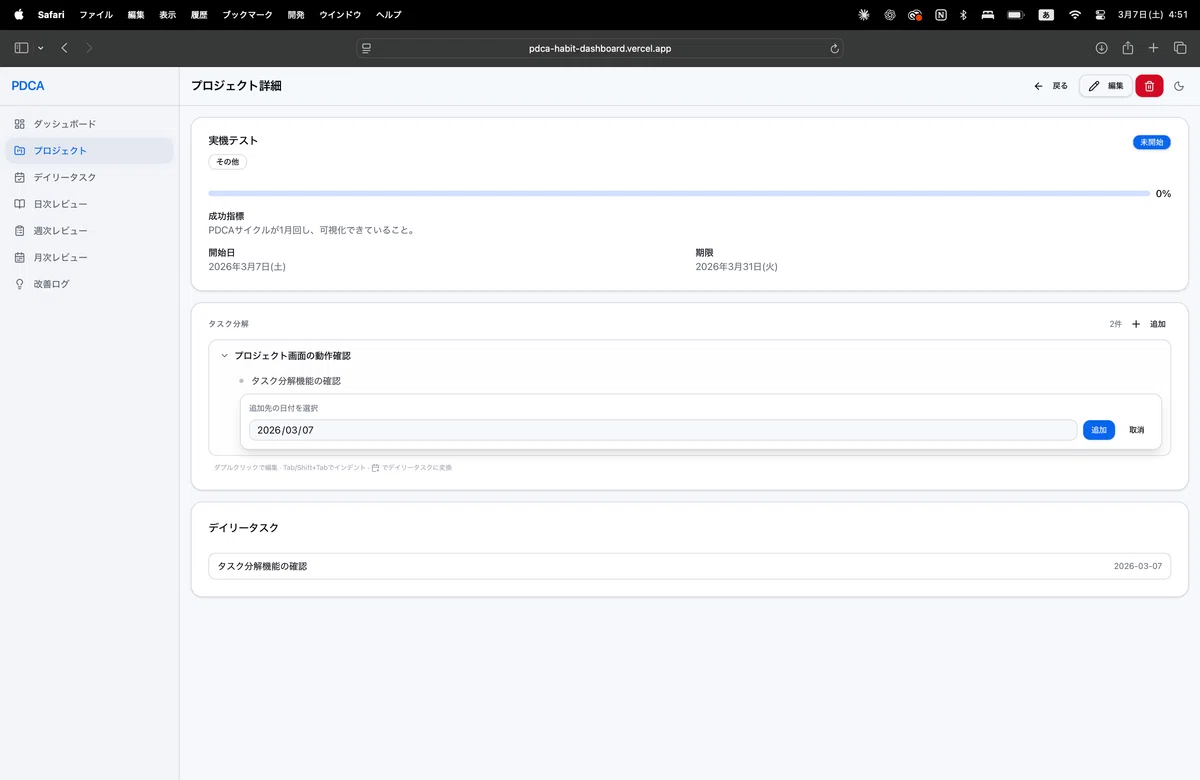Show Safari tab overview icon
The width and height of the screenshot is (1200, 780).
point(1180,48)
